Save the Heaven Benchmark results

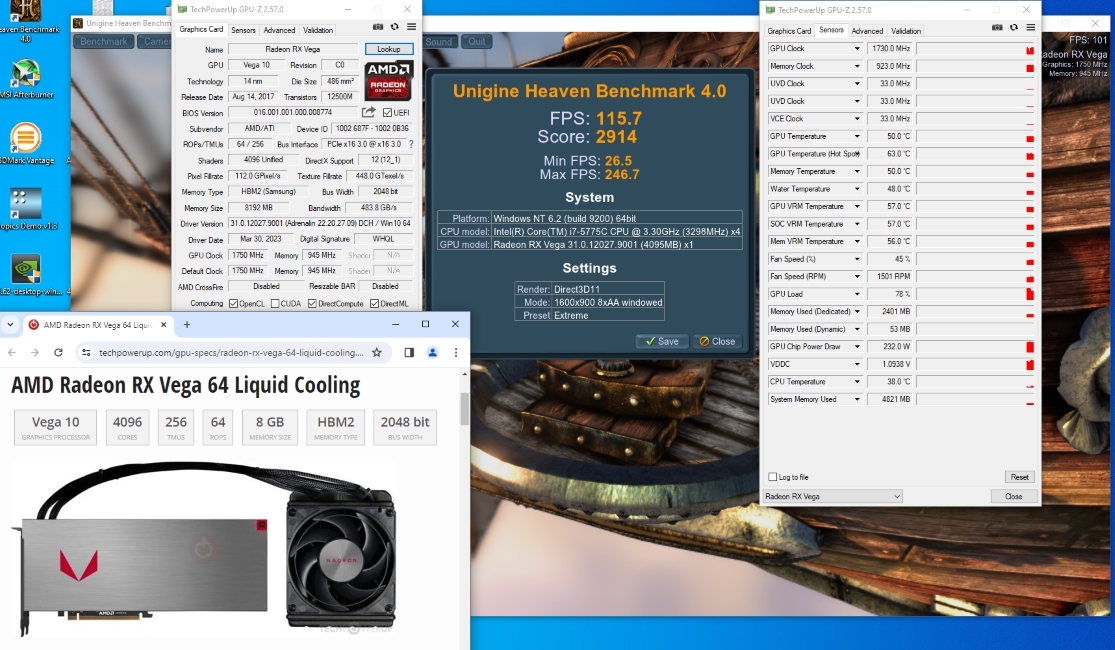(x=662, y=341)
